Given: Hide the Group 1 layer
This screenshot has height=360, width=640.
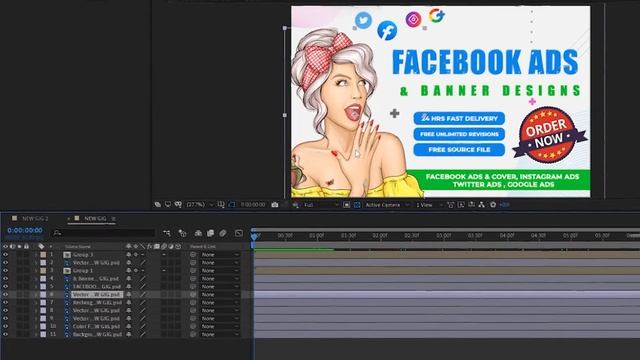Looking at the screenshot, I should 6,271.
